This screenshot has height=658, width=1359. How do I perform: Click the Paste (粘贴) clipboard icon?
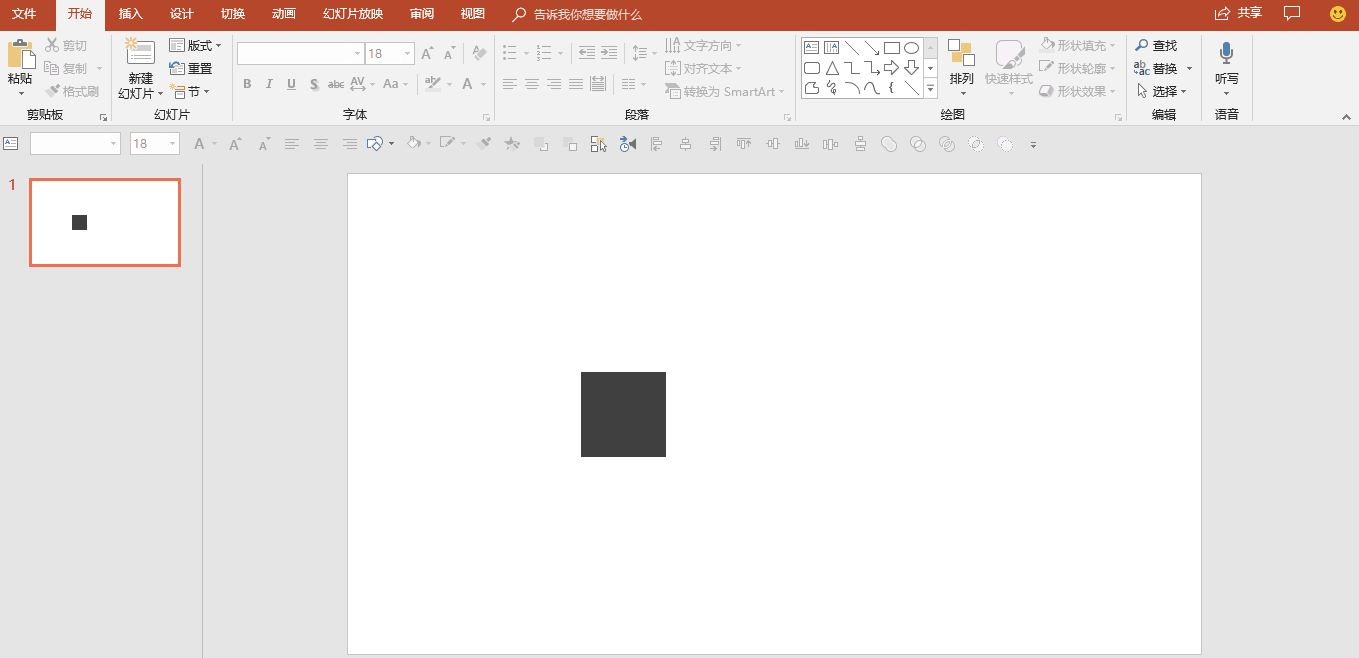tap(20, 56)
